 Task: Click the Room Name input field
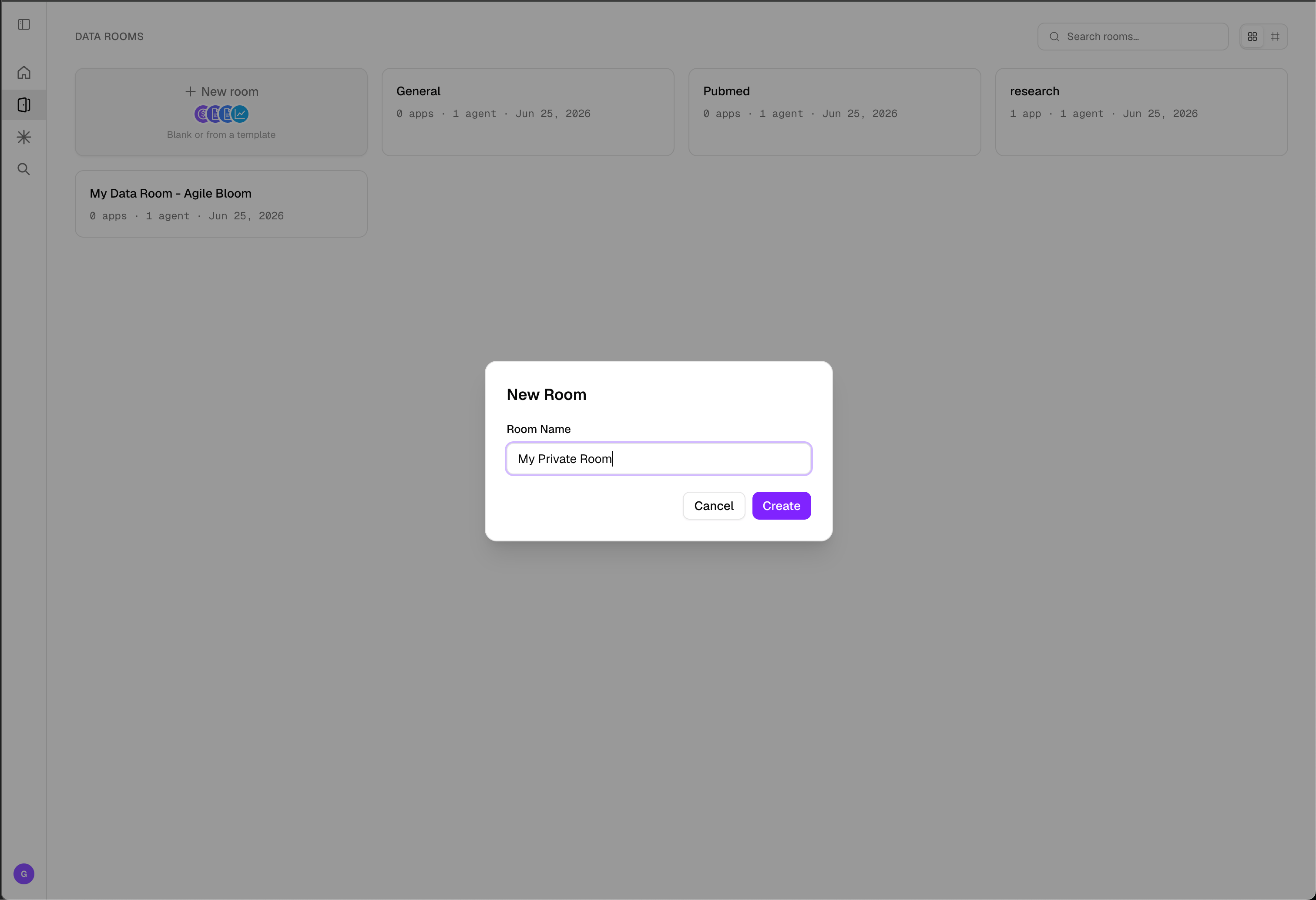(x=658, y=459)
